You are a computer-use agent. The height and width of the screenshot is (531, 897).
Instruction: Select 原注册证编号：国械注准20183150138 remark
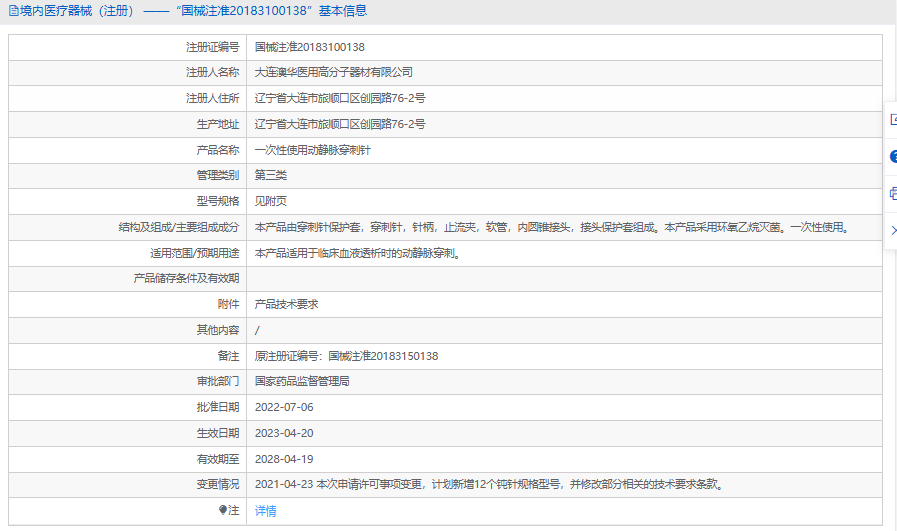coord(346,356)
